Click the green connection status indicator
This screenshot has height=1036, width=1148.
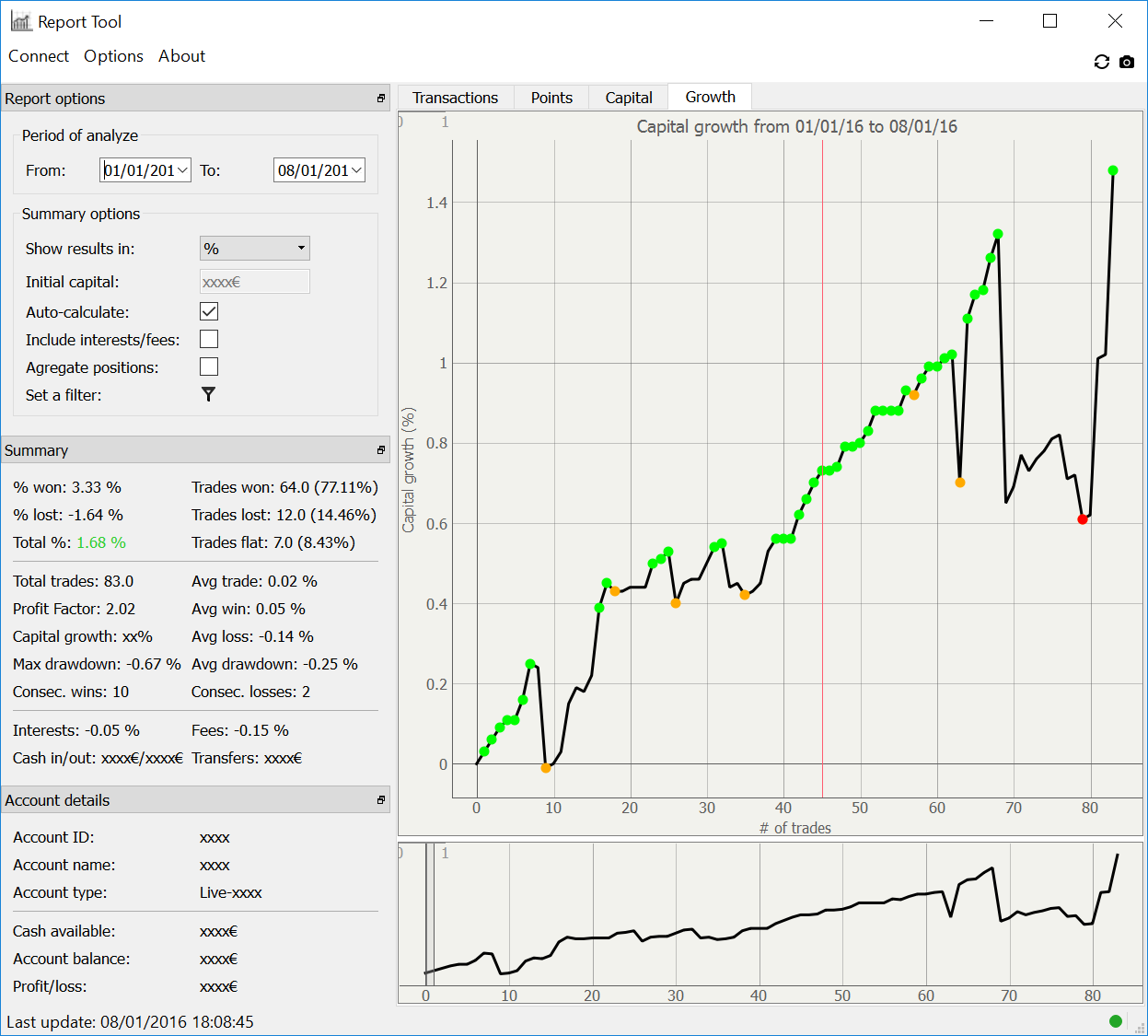point(1116,1020)
